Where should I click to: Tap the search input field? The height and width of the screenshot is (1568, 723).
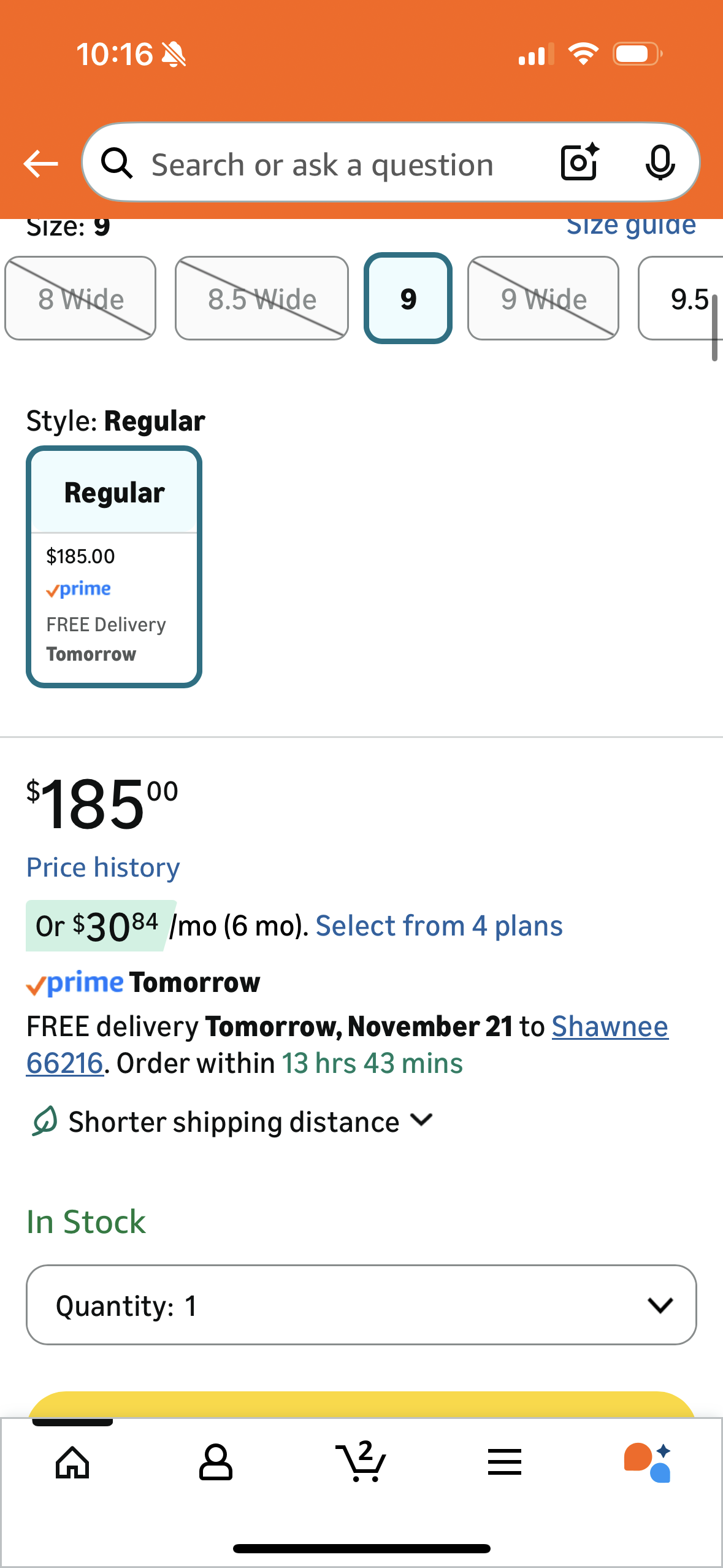point(322,164)
